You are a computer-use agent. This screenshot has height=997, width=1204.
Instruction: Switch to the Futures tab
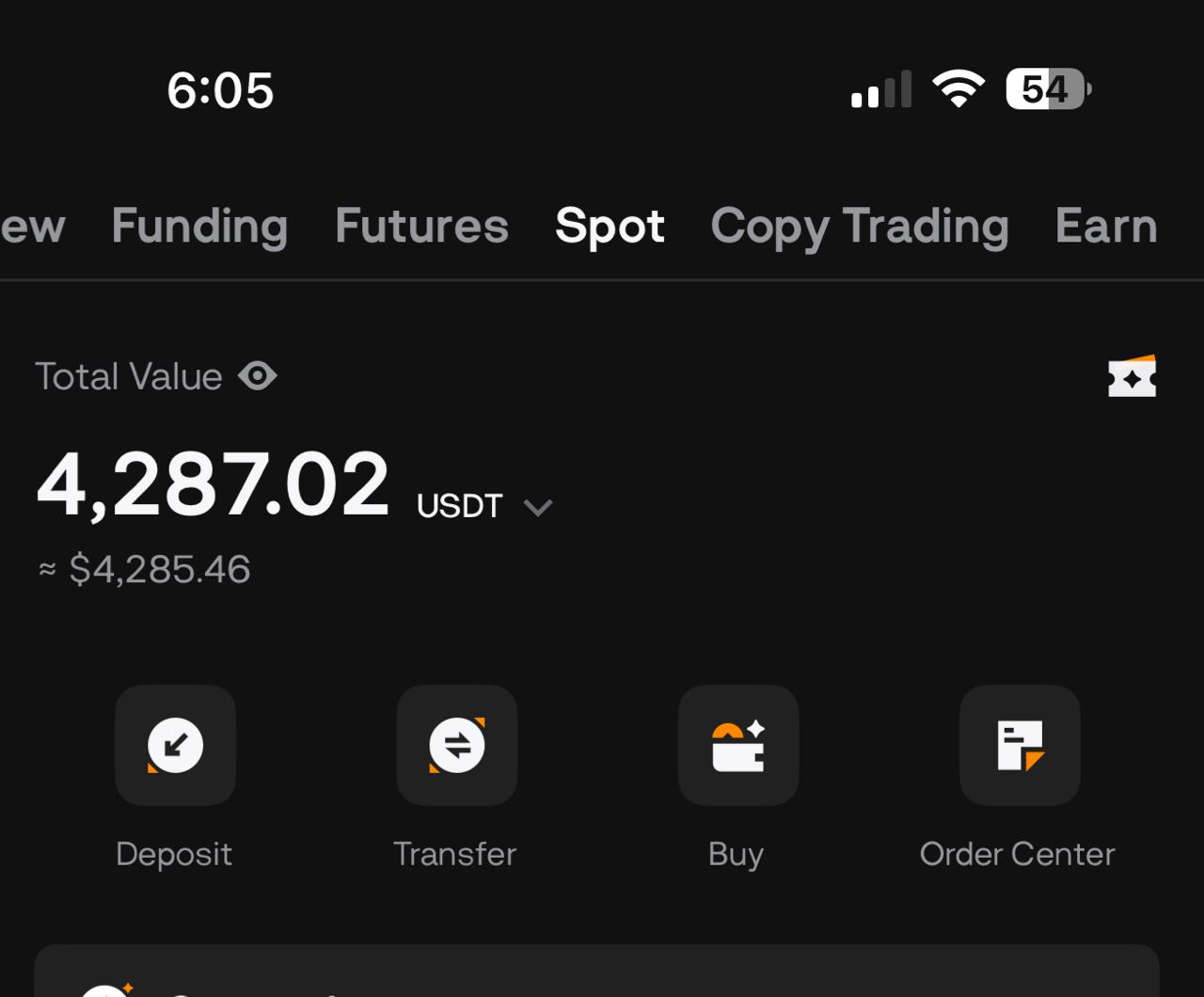pos(421,227)
